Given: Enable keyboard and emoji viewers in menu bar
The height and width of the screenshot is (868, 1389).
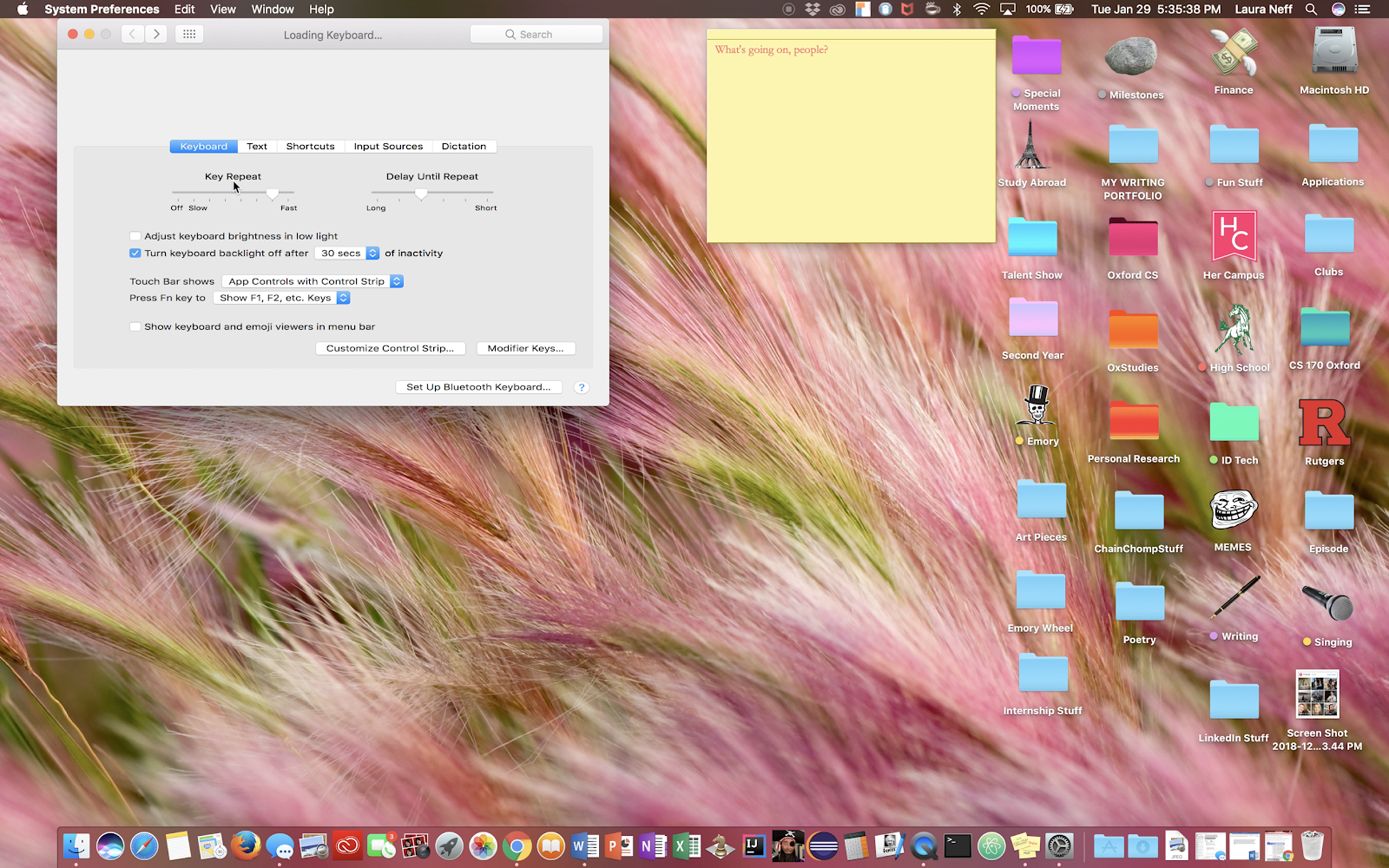Looking at the screenshot, I should pyautogui.click(x=135, y=327).
